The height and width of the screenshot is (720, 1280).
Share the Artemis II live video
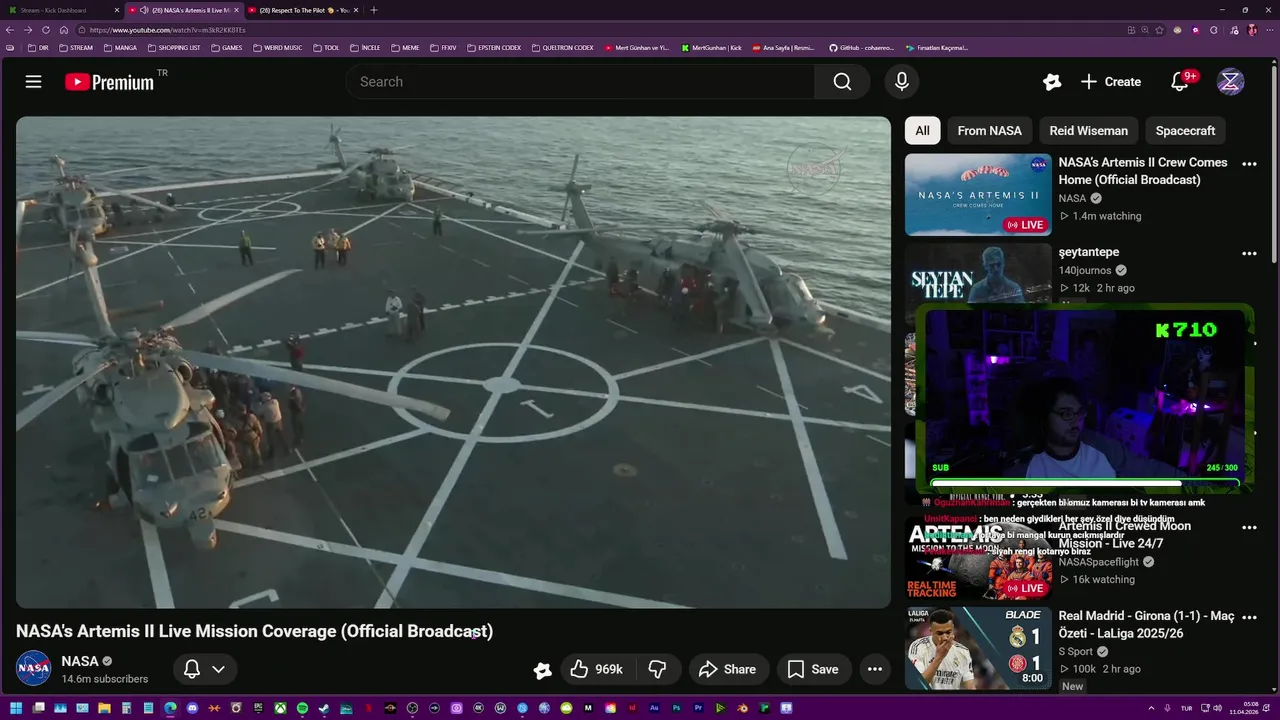[728, 669]
